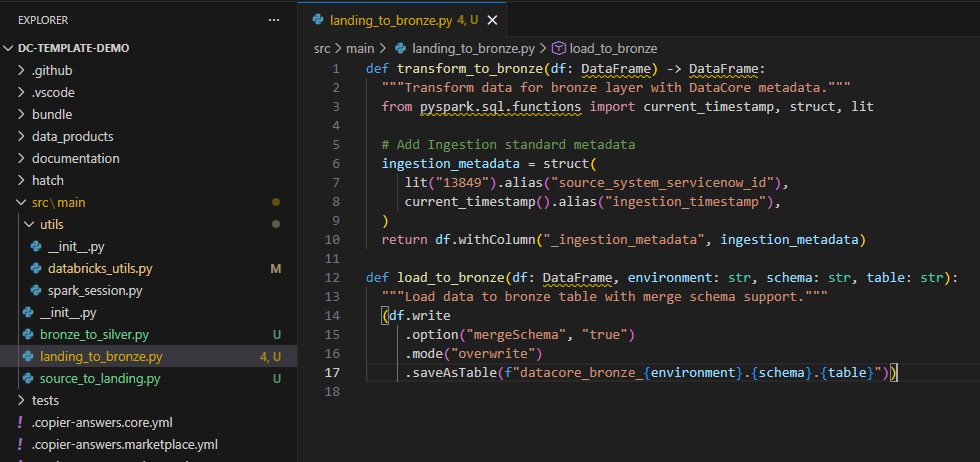
Task: Click line number 1 in the gutter
Action: click(336, 69)
